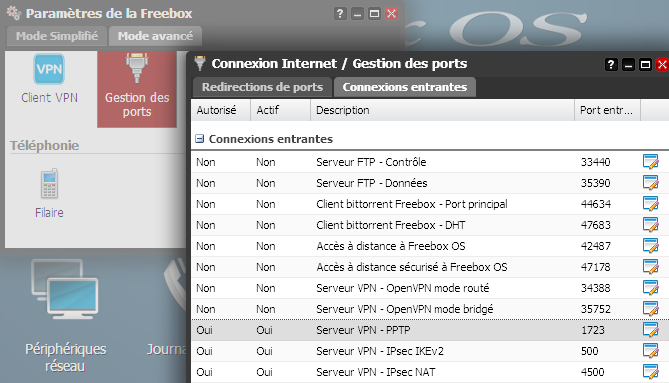Select Client bittorrent Freebox - DHT text
This screenshot has height=383, width=669.
tap(391, 225)
